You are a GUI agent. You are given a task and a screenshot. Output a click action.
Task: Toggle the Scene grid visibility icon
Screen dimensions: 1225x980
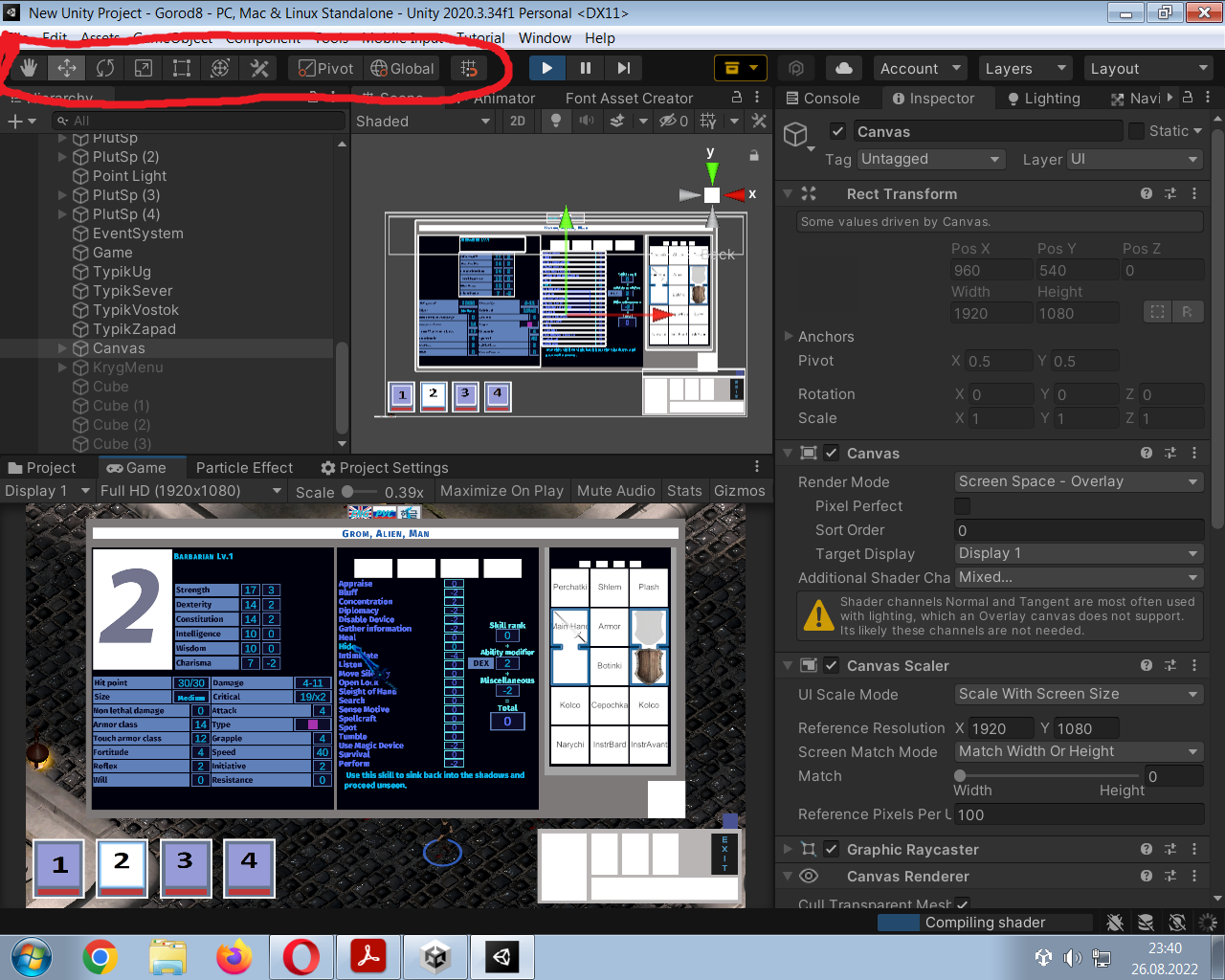click(x=708, y=121)
